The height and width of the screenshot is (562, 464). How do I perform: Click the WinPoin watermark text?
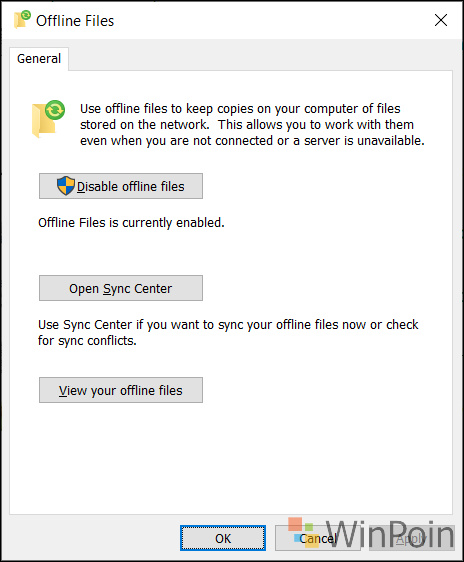tap(390, 534)
